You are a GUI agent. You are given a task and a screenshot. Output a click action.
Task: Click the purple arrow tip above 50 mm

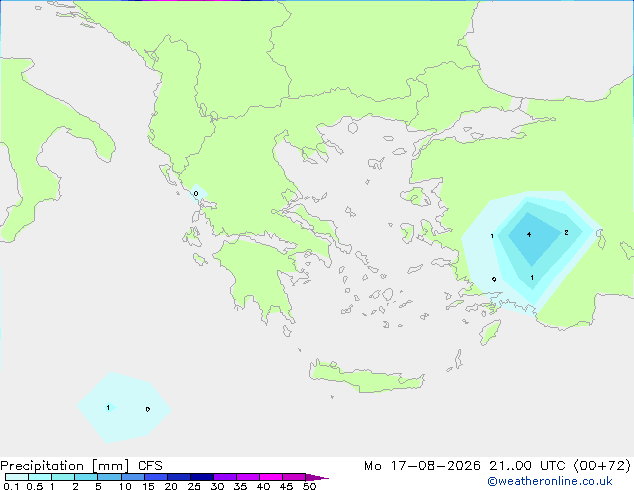coord(317,477)
